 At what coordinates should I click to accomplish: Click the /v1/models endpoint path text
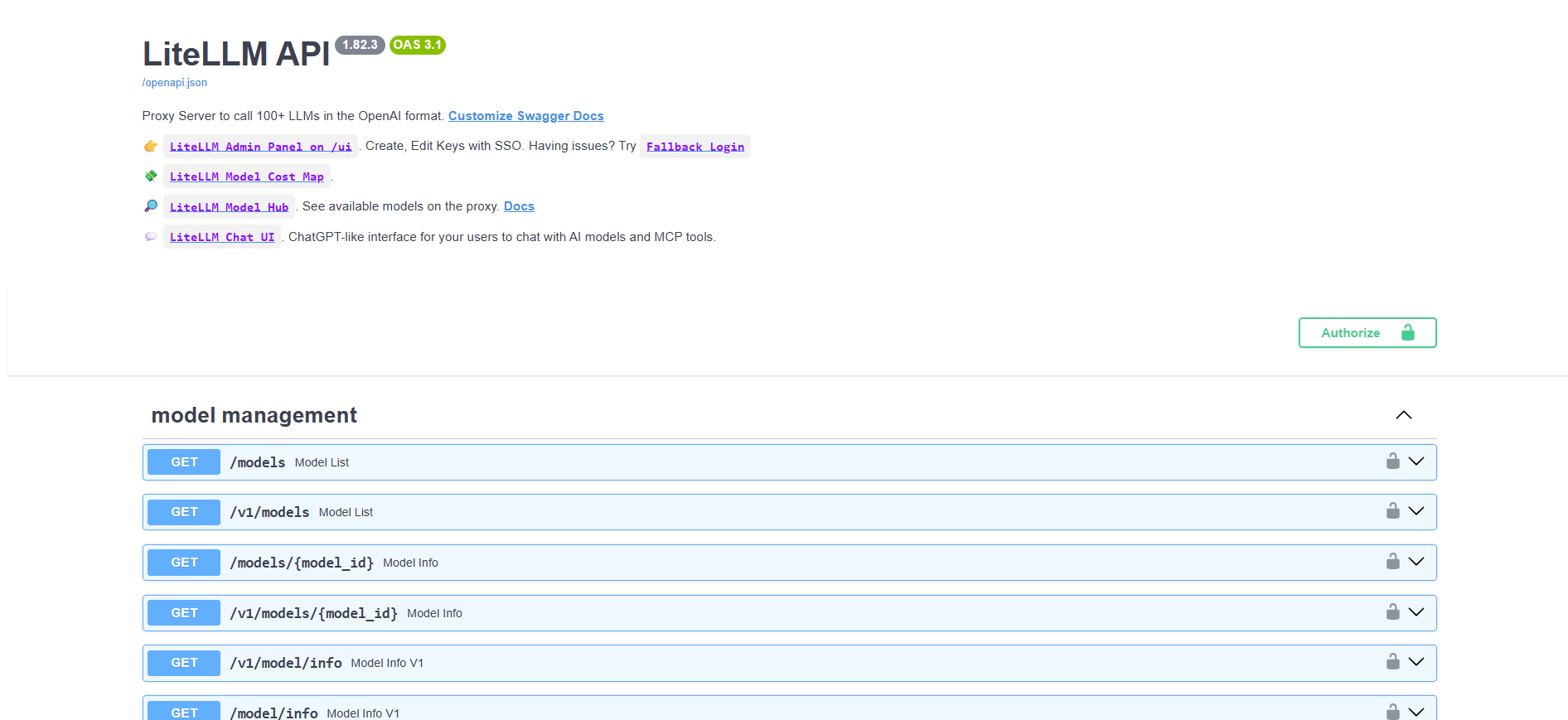[x=269, y=512]
